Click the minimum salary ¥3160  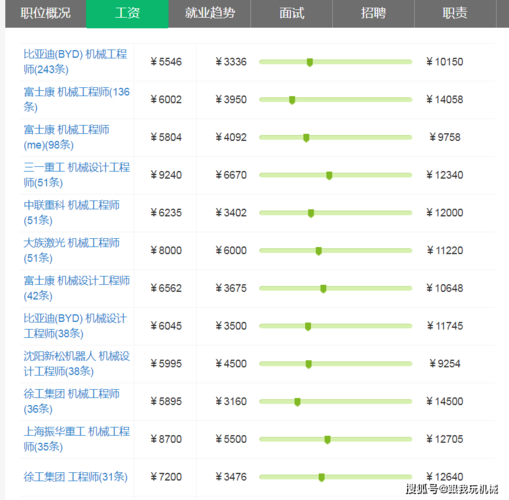click(231, 401)
